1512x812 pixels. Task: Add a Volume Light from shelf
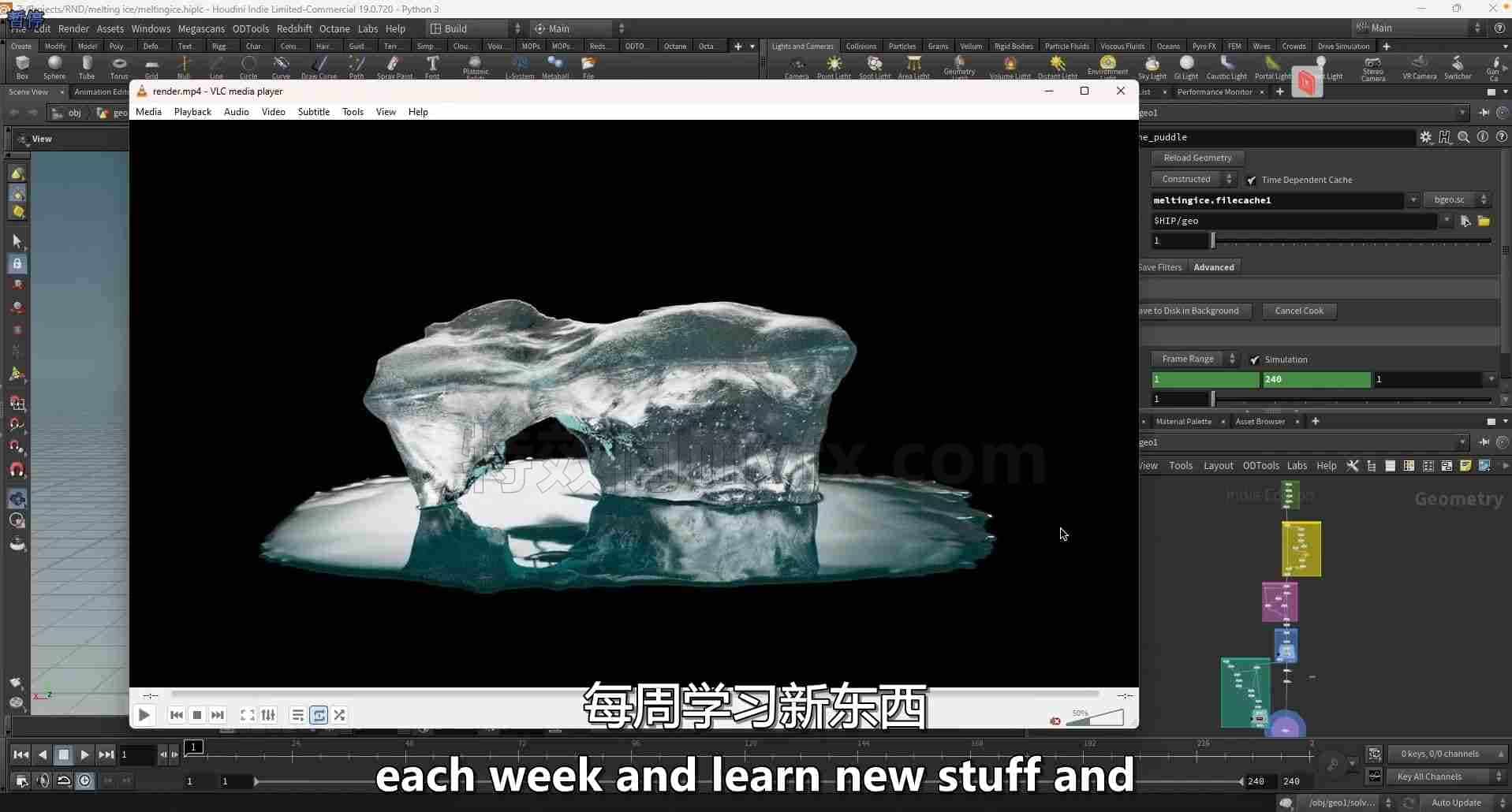tap(1010, 67)
